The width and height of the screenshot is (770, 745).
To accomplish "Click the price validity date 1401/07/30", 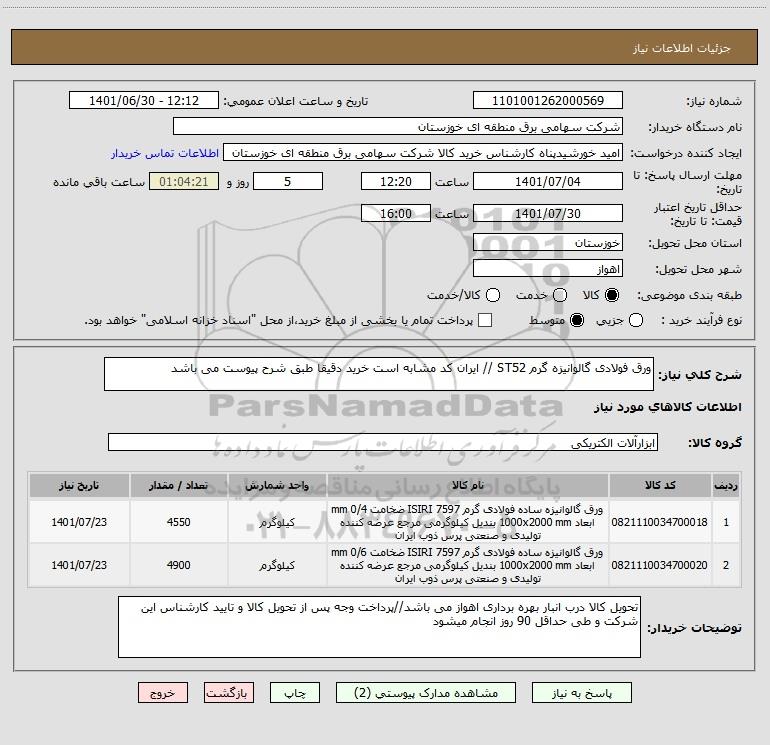I will click(548, 213).
